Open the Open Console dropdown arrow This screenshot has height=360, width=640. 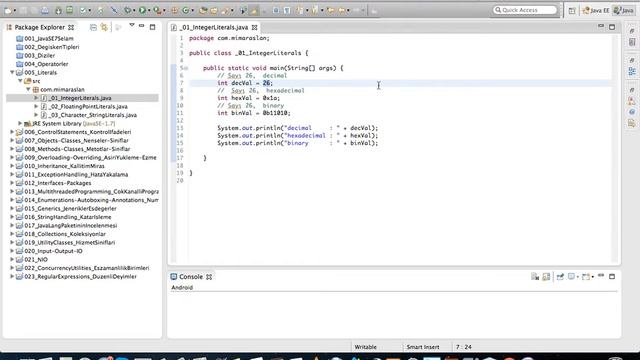593,277
